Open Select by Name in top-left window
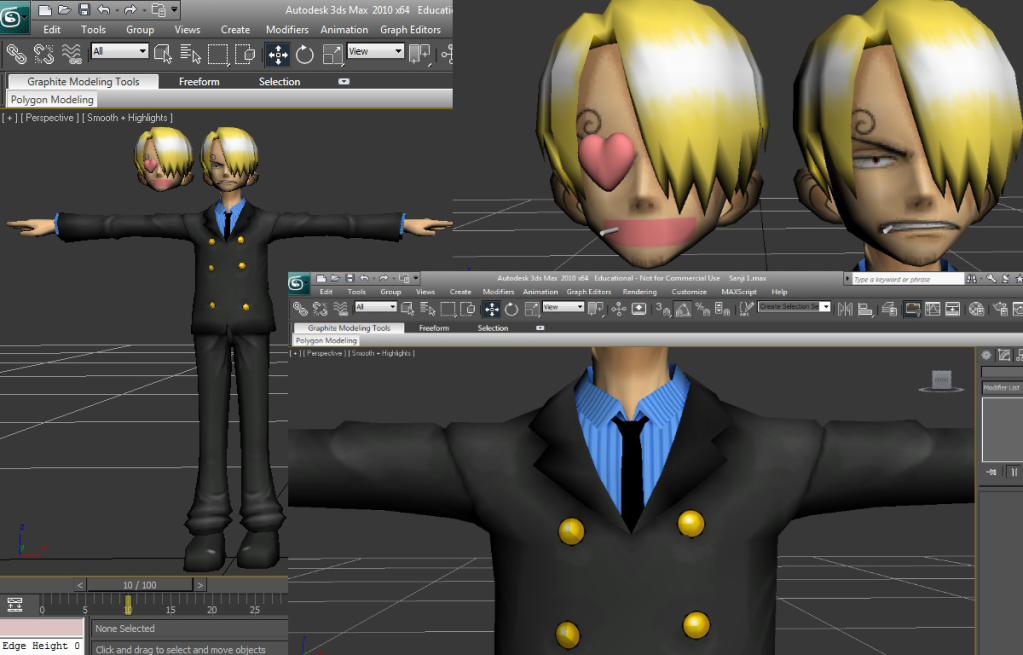Image resolution: width=1023 pixels, height=655 pixels. point(190,53)
